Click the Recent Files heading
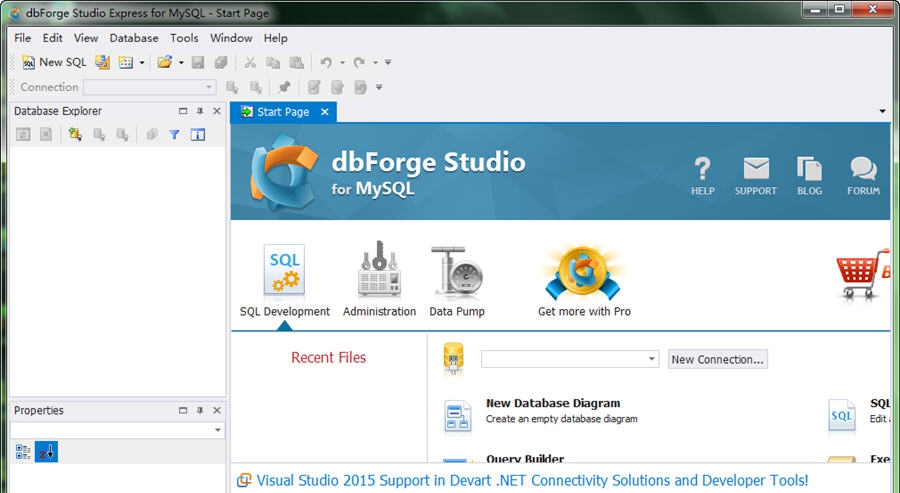Screen dimensions: 900x493 pyautogui.click(x=328, y=358)
